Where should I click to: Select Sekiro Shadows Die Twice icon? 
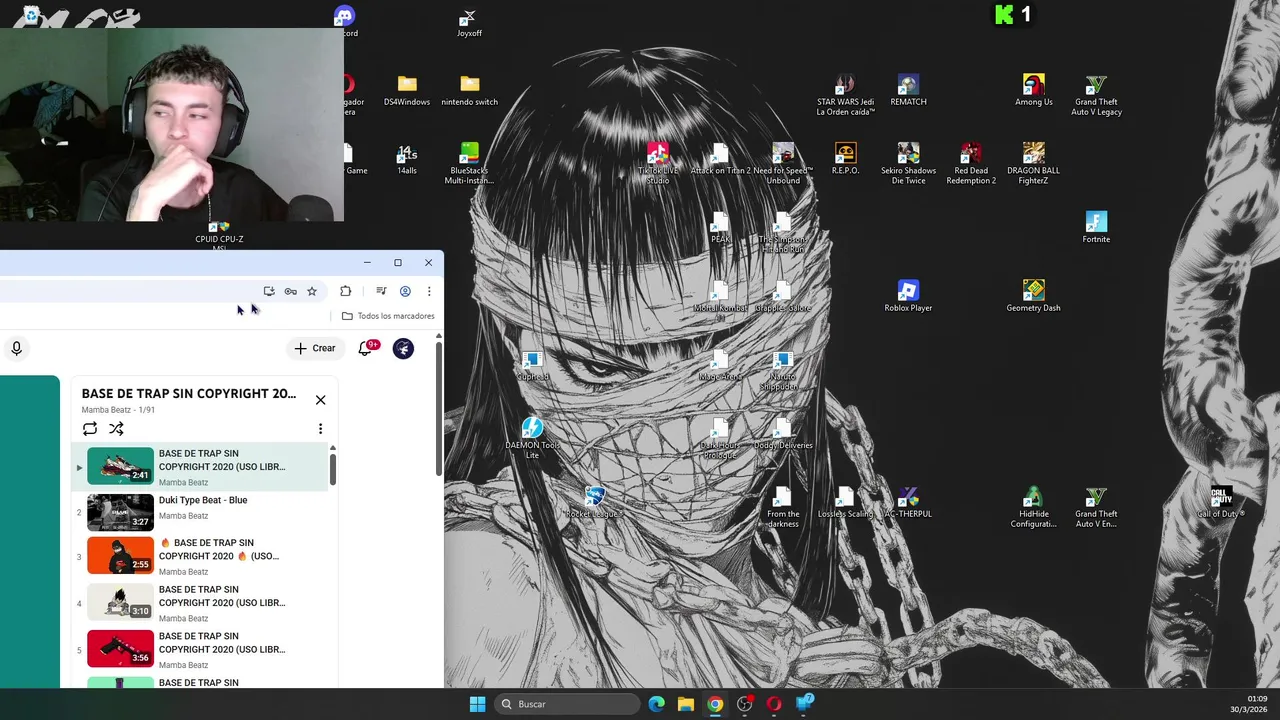(x=908, y=163)
